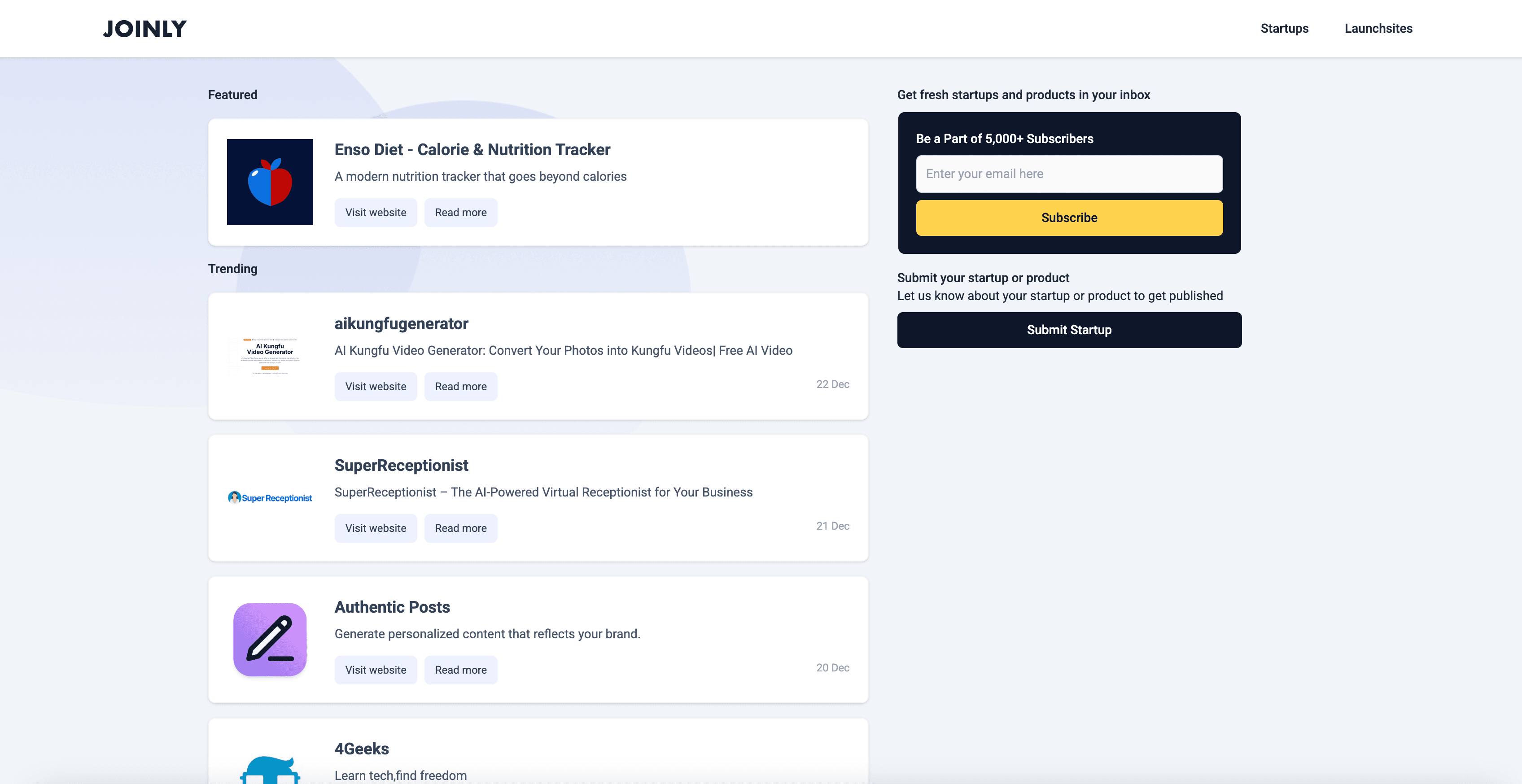This screenshot has width=1522, height=784.
Task: Click the AI Kungfu Video Generator thumbnail
Action: [270, 356]
